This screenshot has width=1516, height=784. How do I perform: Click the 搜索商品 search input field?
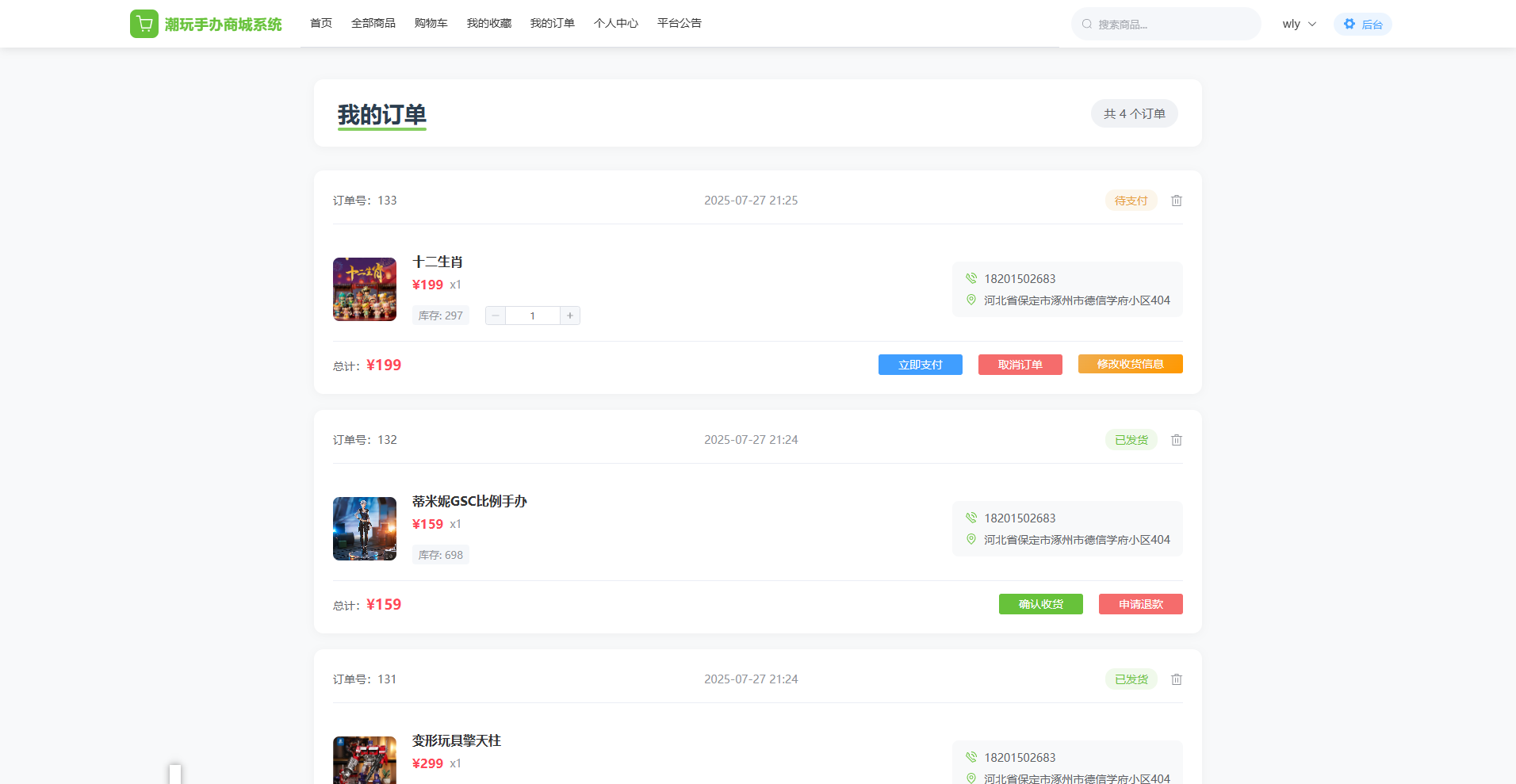(x=1173, y=24)
